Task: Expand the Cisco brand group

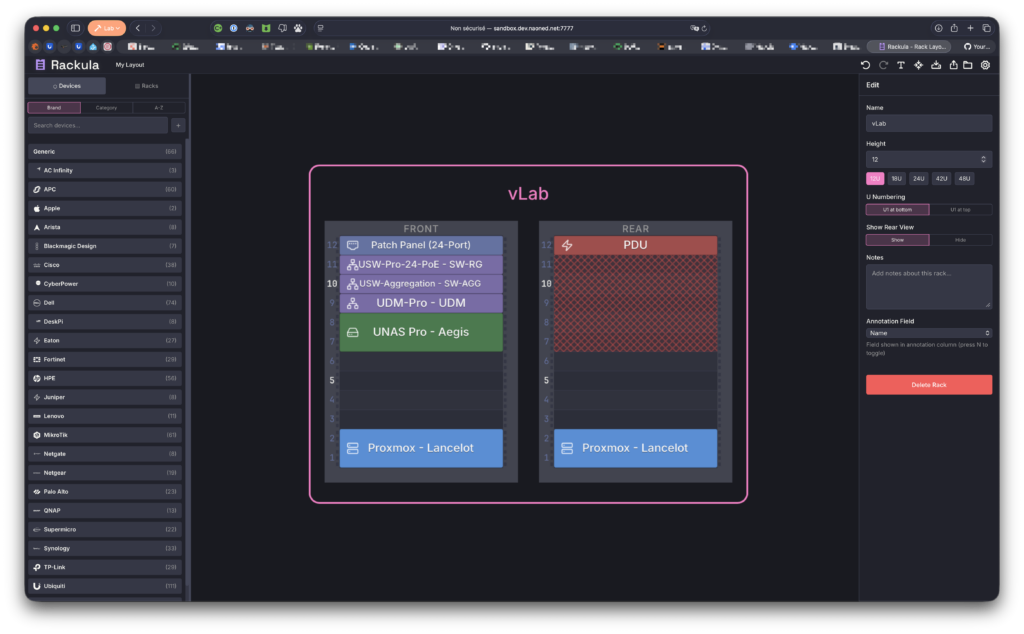Action: click(x=104, y=265)
